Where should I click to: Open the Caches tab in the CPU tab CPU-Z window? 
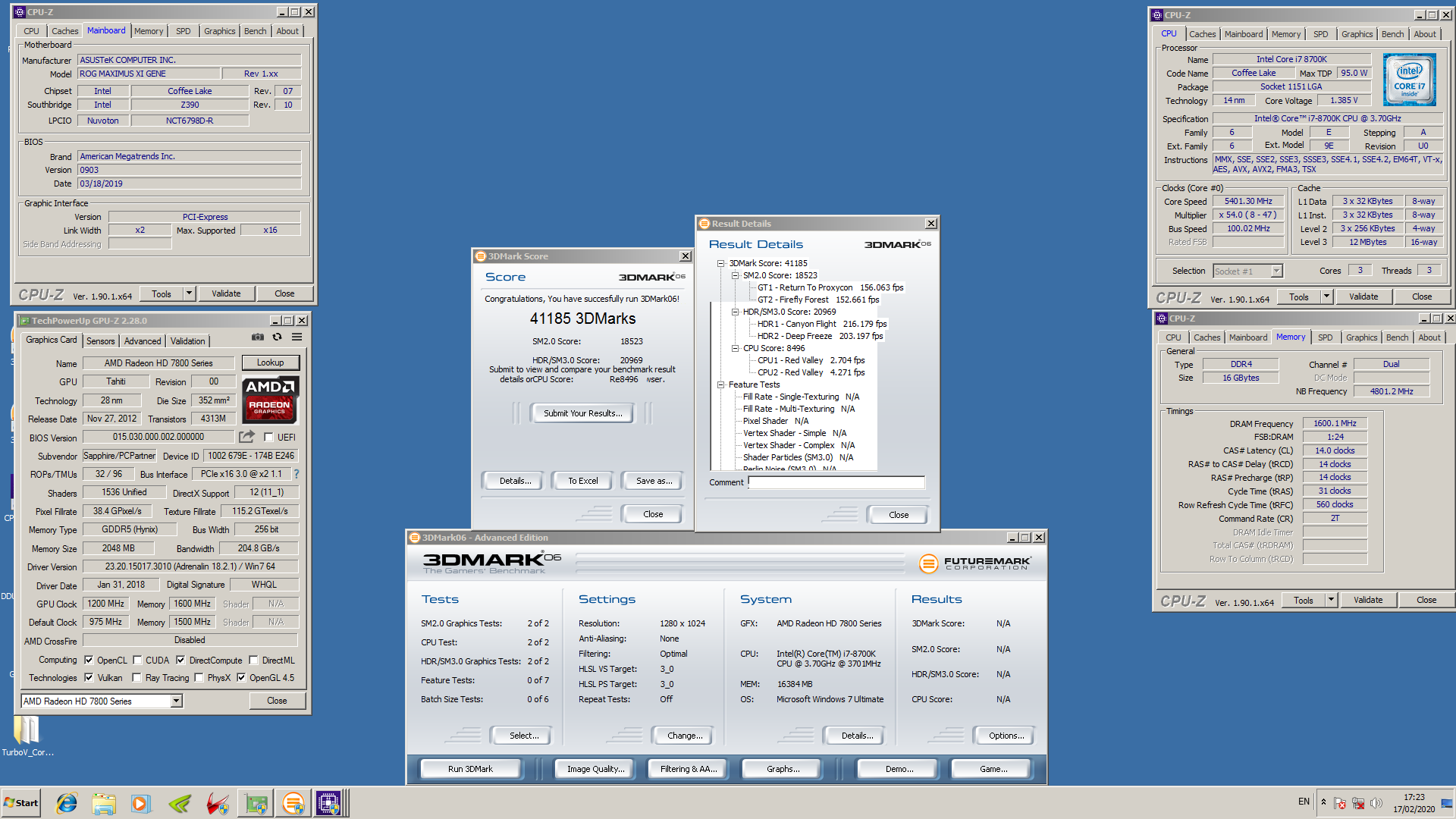1202,34
